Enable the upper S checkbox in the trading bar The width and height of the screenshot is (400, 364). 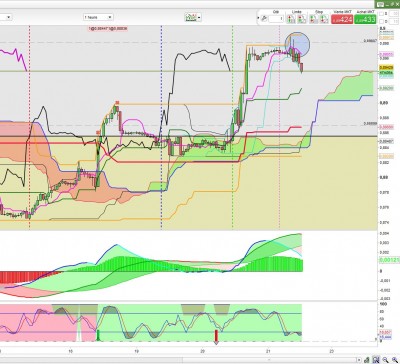click(x=381, y=14)
